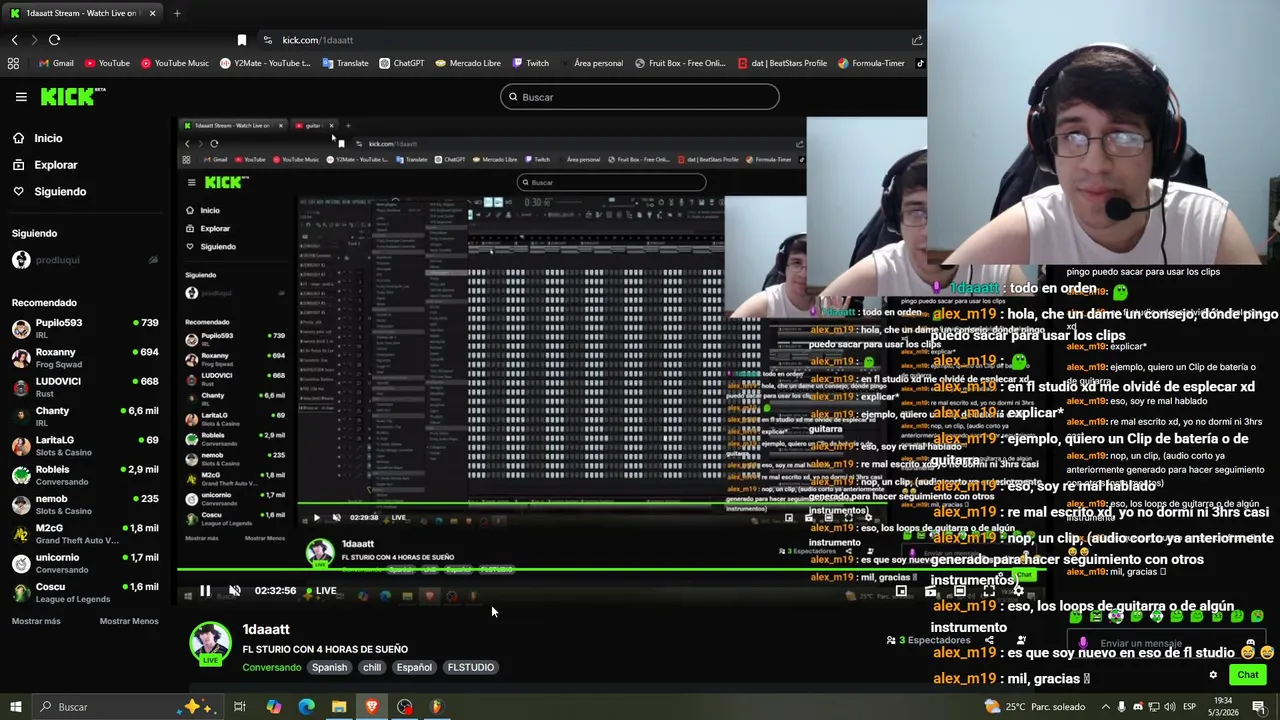Open Gmail bookmark
This screenshot has height=720, width=1280.
tap(55, 63)
